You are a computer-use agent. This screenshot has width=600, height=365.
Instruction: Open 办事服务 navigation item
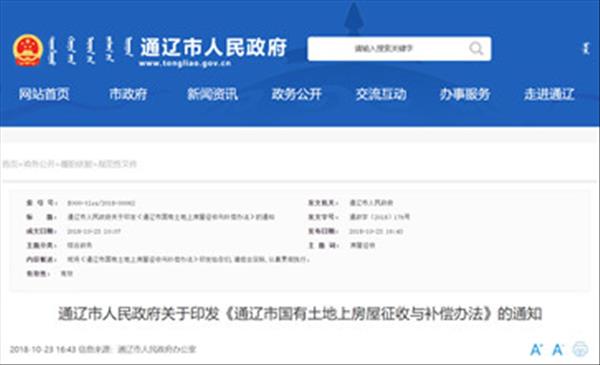click(x=465, y=94)
